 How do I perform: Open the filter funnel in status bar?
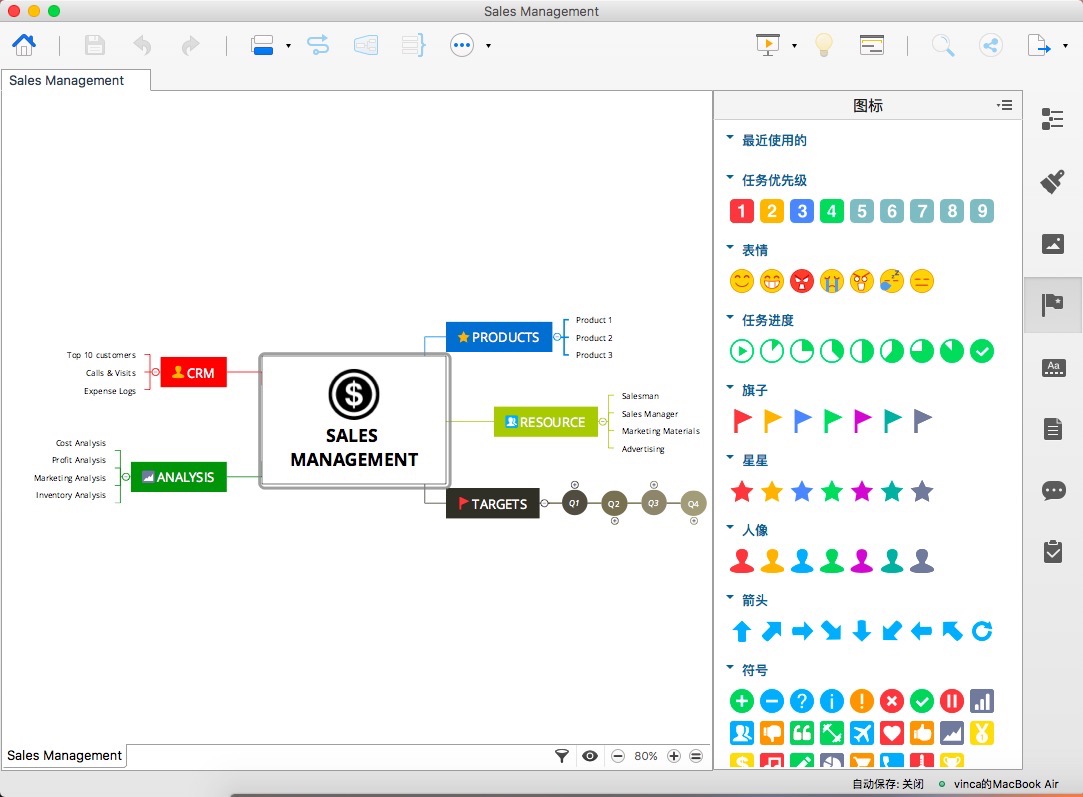point(562,756)
